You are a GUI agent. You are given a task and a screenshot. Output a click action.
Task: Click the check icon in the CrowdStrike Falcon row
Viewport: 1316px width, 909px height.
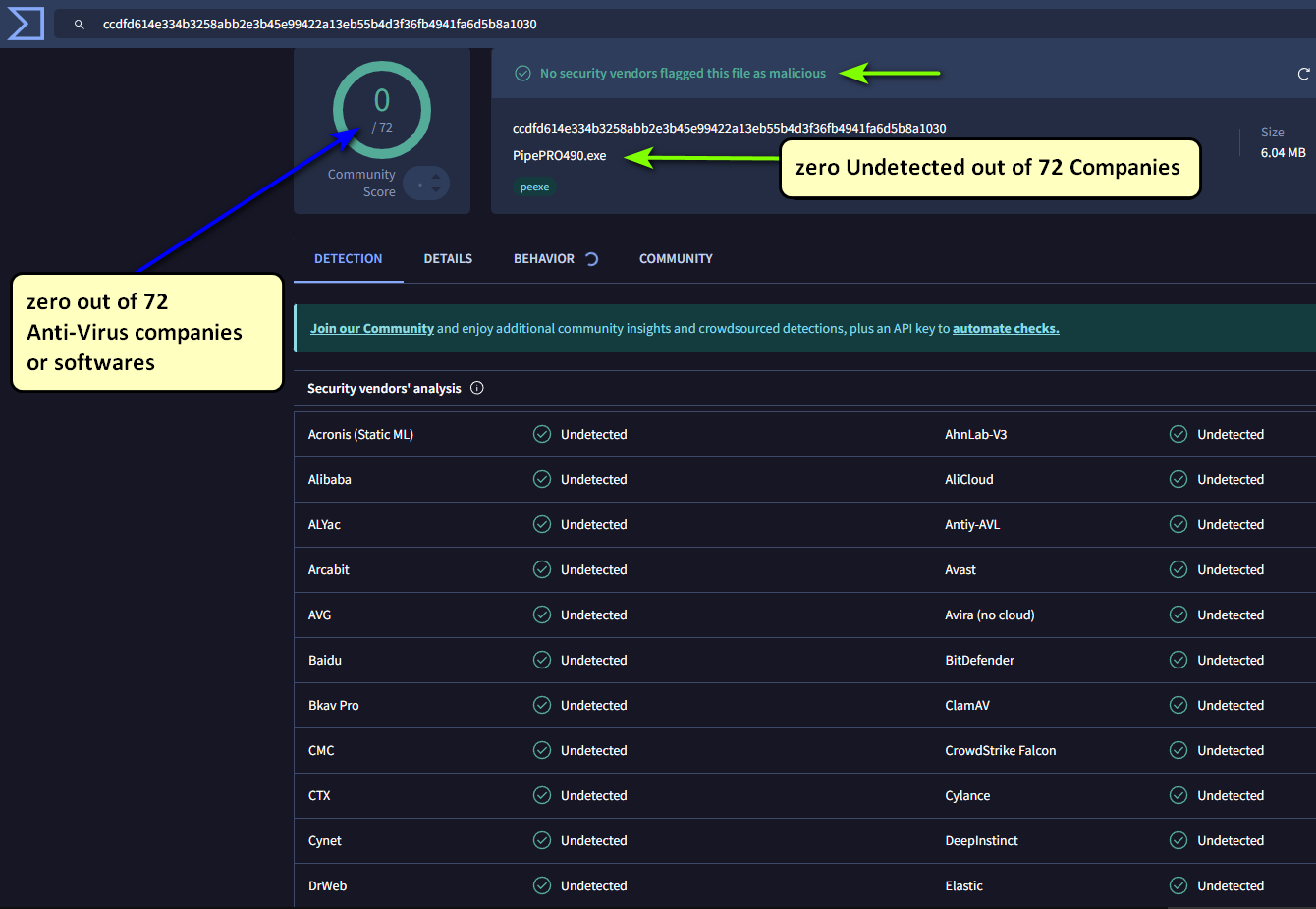point(1179,750)
